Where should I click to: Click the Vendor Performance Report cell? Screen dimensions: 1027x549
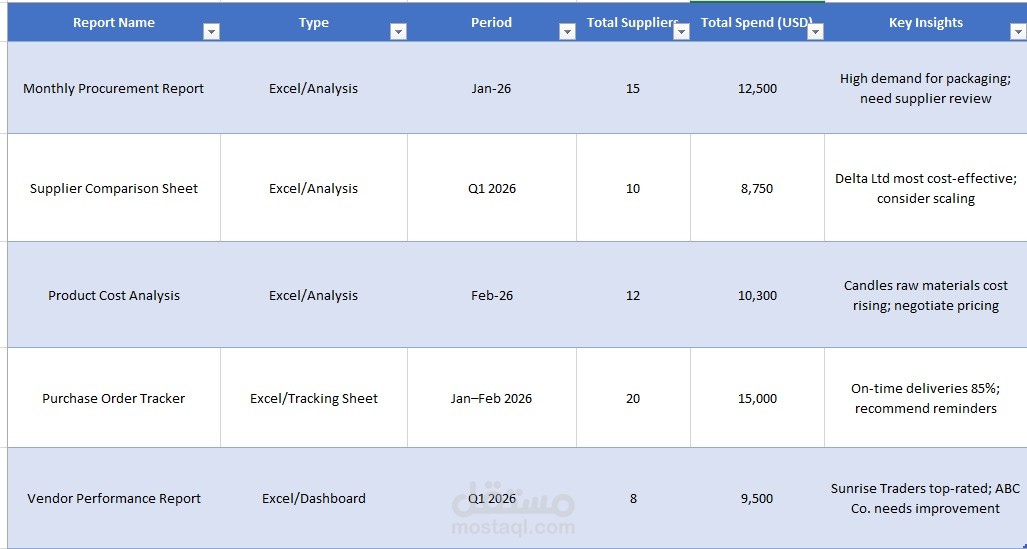[x=113, y=499]
